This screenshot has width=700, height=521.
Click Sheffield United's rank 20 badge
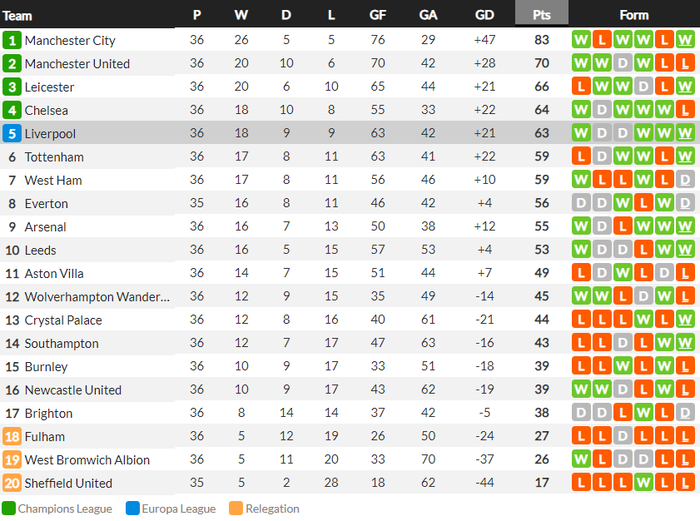click(x=12, y=484)
